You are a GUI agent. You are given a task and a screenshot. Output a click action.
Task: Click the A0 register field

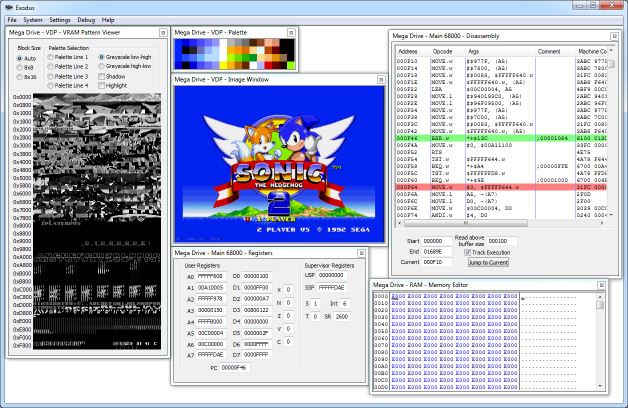211,276
